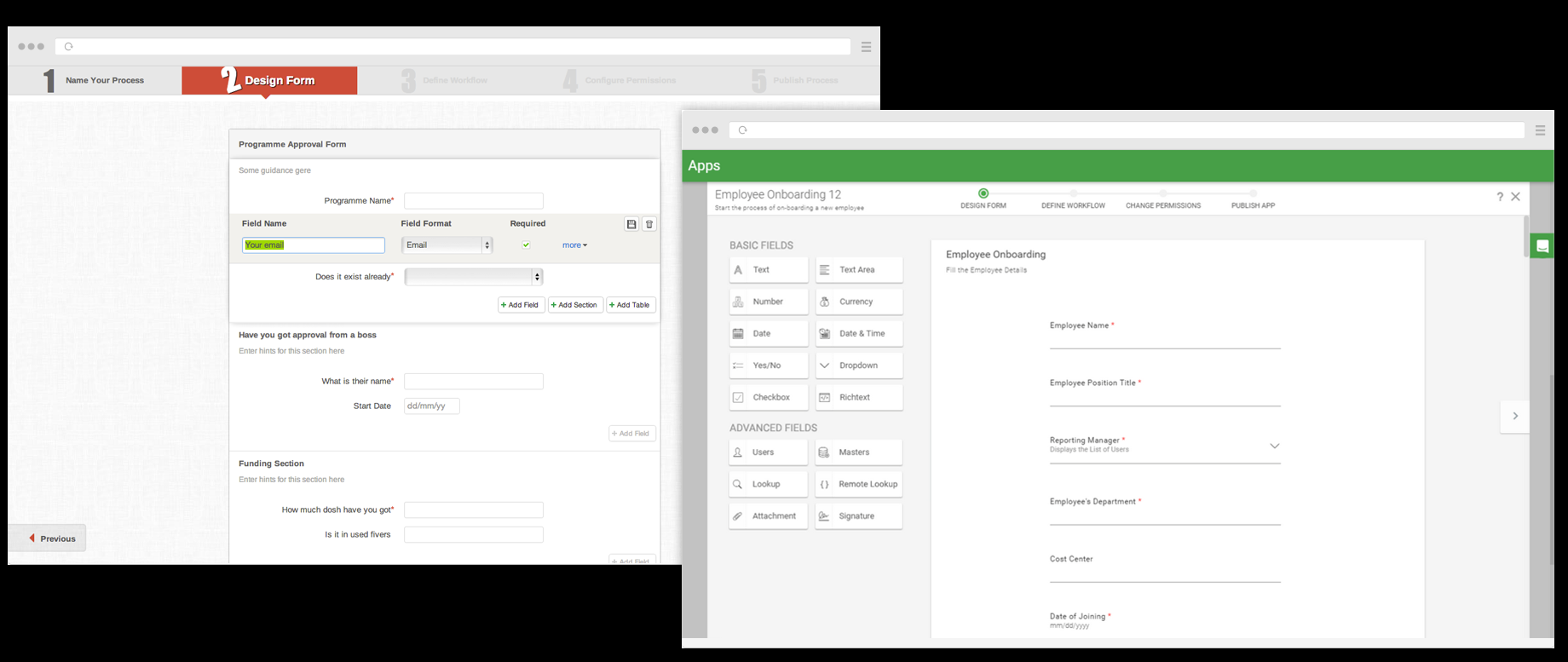
Task: Click the Programme Name input field
Action: click(474, 201)
